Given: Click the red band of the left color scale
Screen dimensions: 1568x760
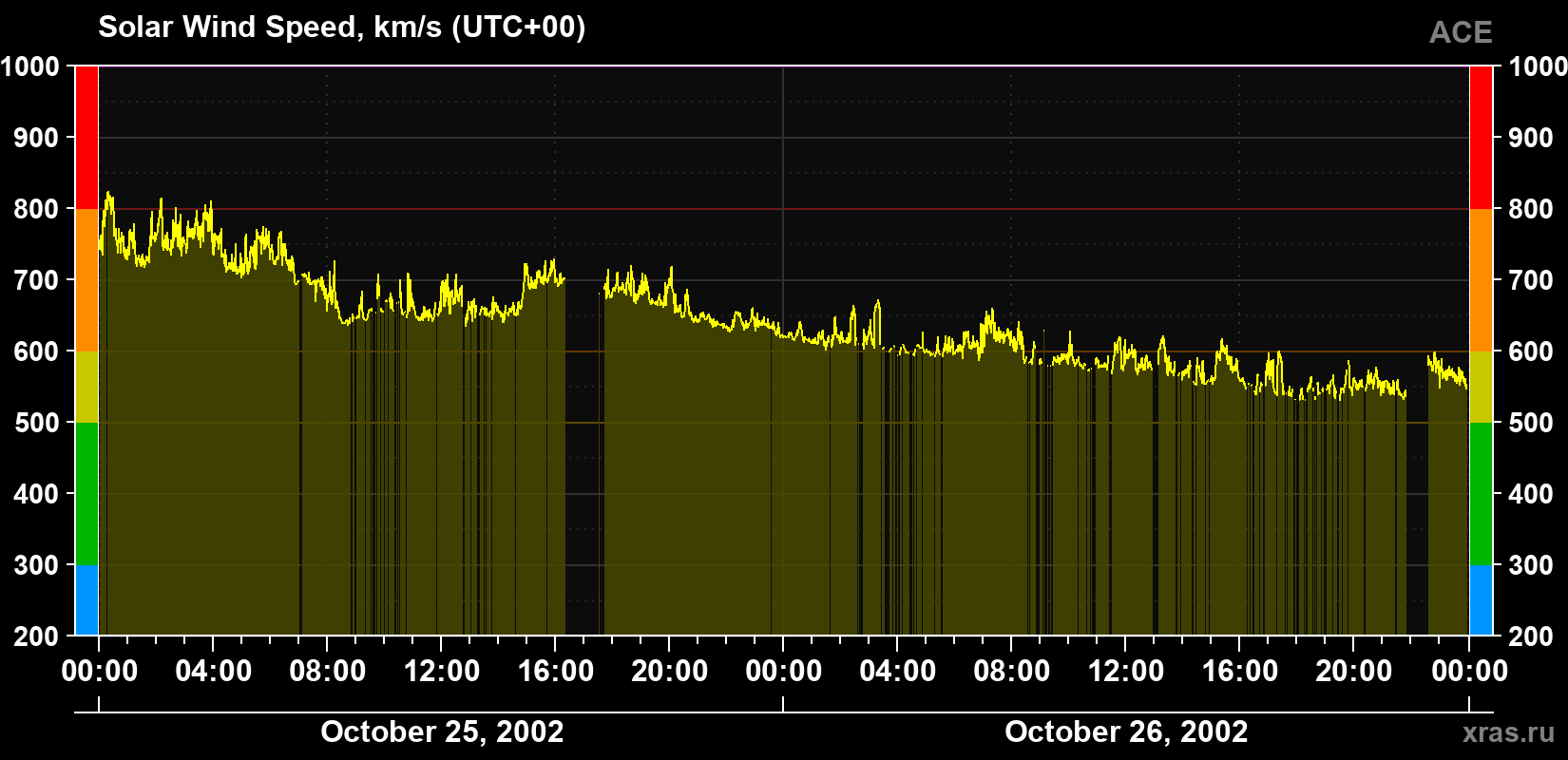Looking at the screenshot, I should (x=86, y=138).
